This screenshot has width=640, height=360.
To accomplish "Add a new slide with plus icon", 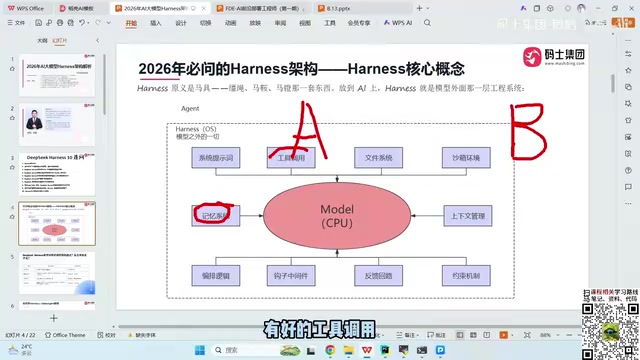I will [x=53, y=318].
